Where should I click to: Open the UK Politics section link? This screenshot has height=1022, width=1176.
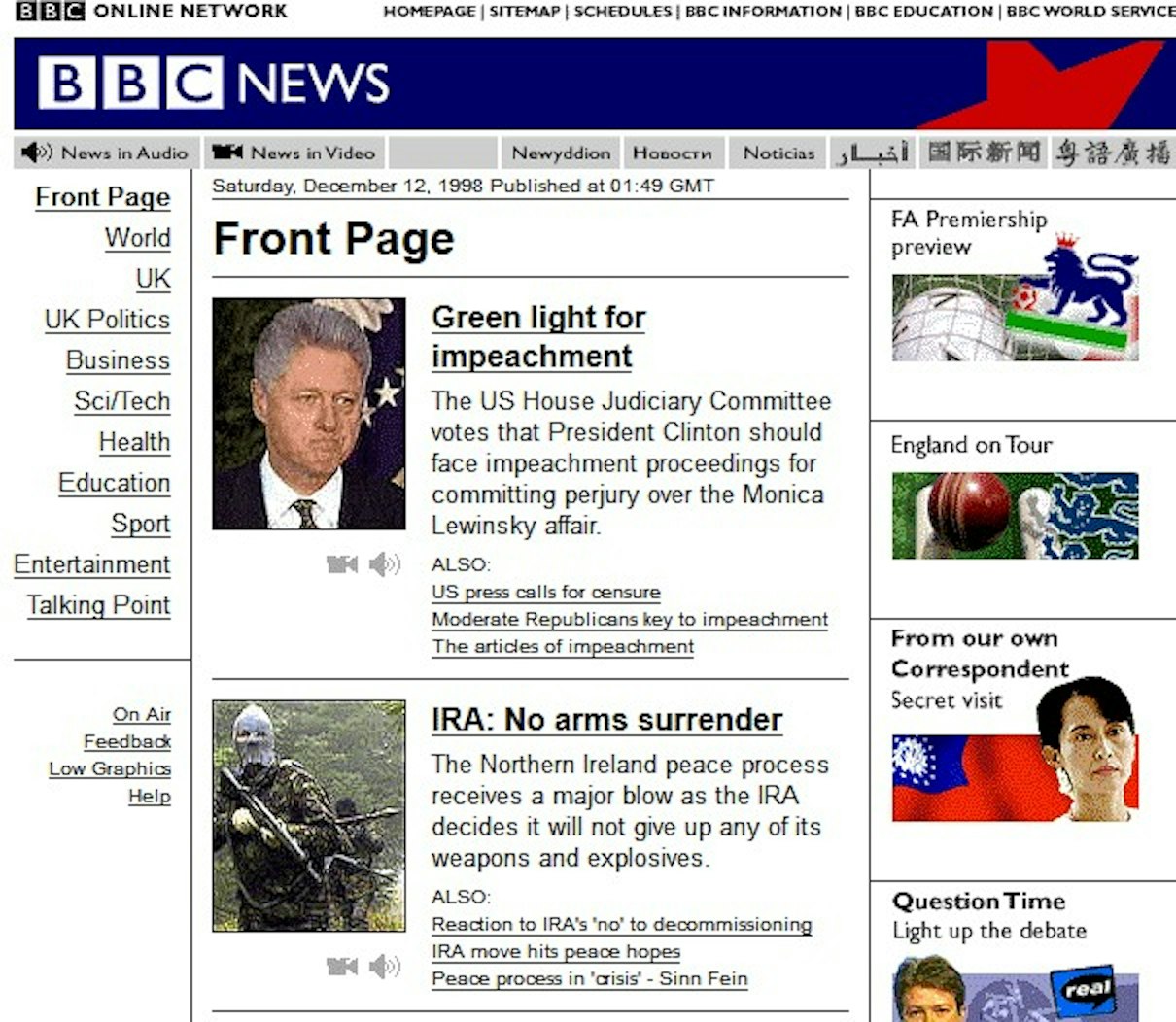(107, 320)
